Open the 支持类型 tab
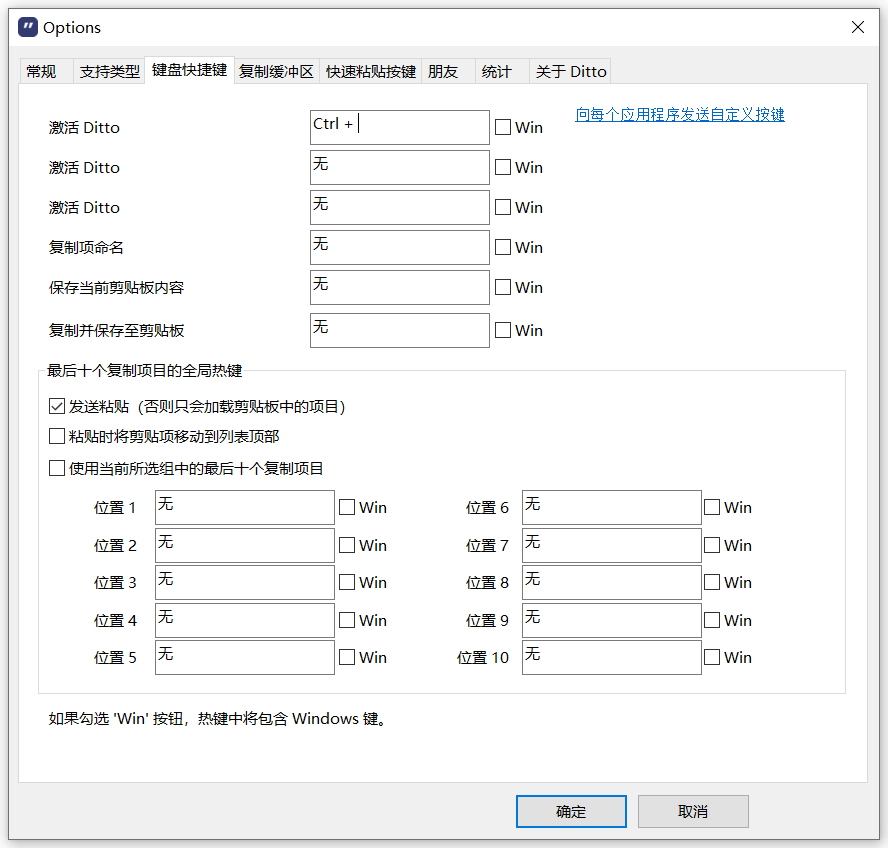Image resolution: width=888 pixels, height=848 pixels. 109,71
